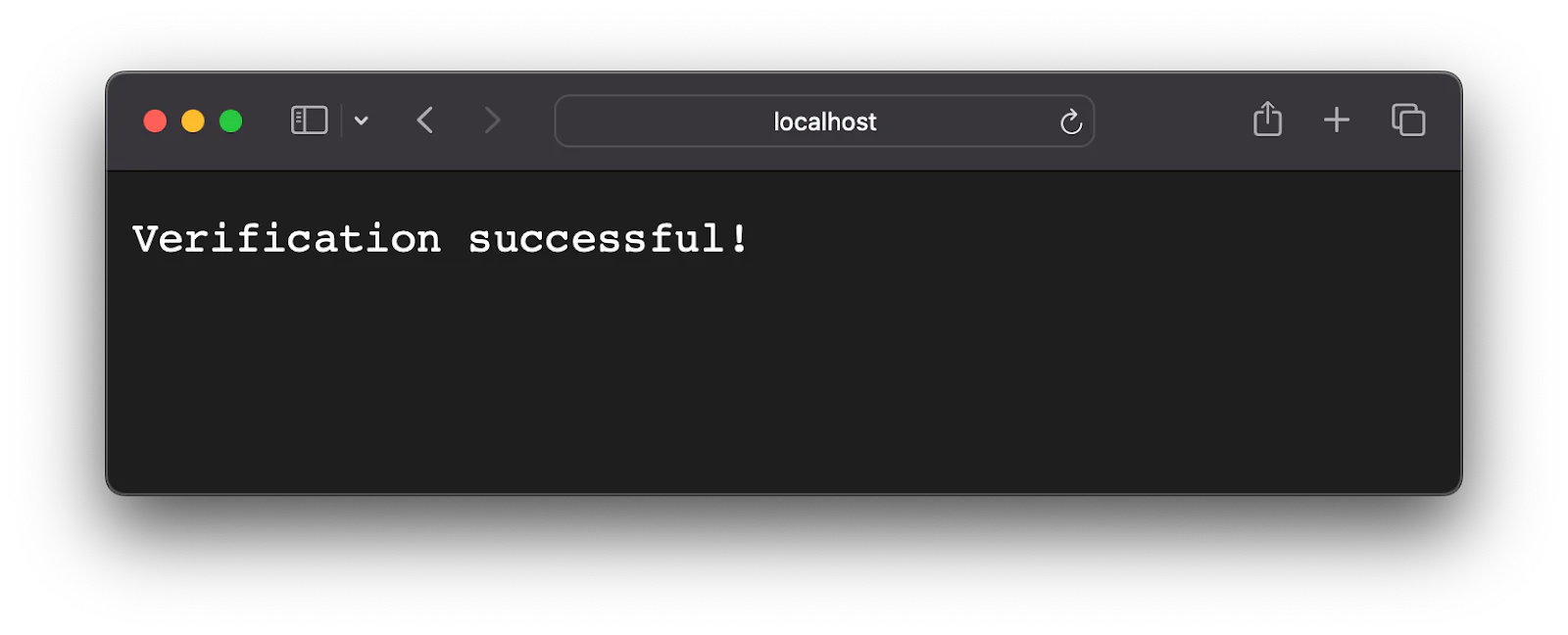Minimize window using the yellow button
This screenshot has height=635, width=1568.
(193, 121)
